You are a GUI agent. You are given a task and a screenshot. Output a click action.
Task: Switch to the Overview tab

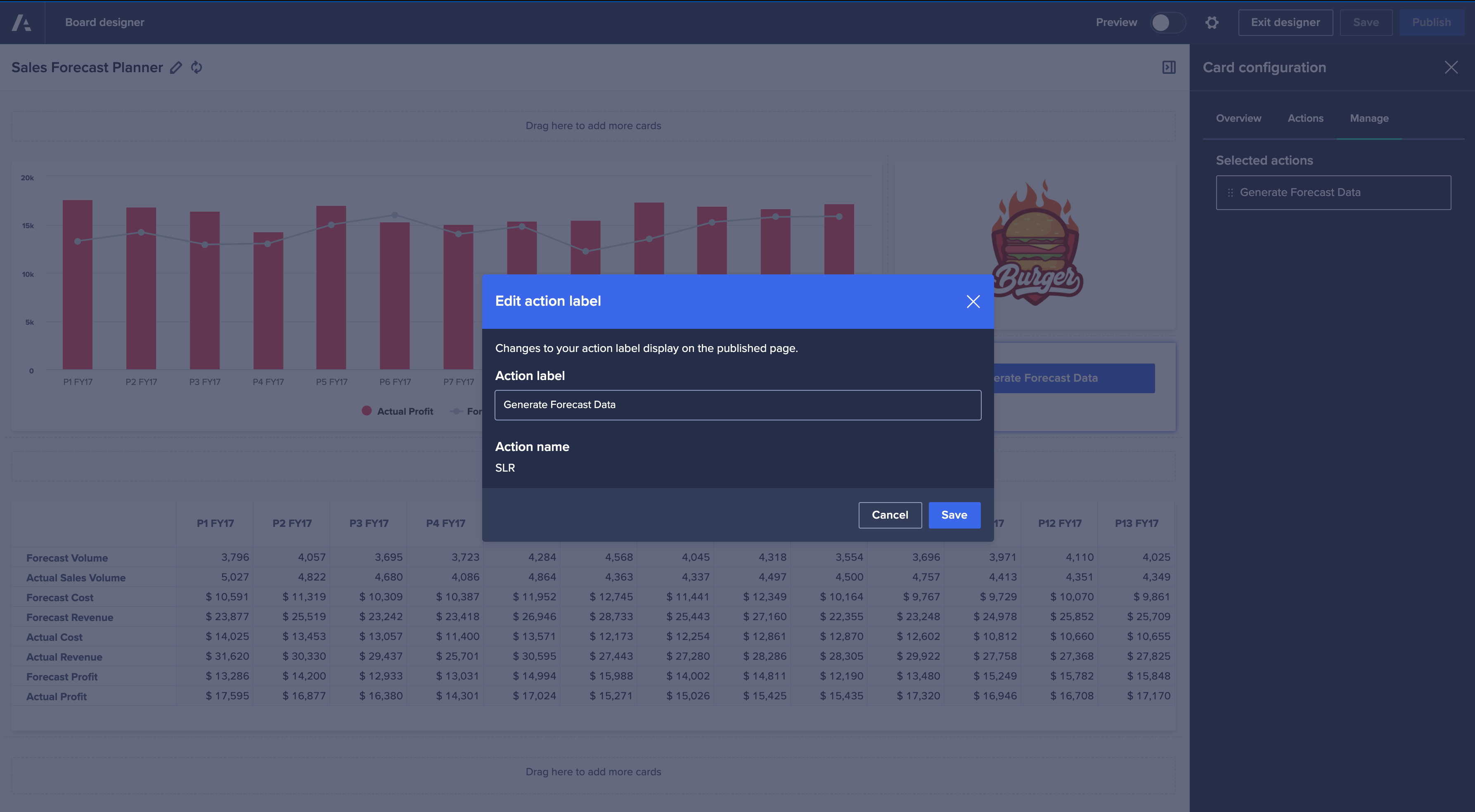point(1238,118)
